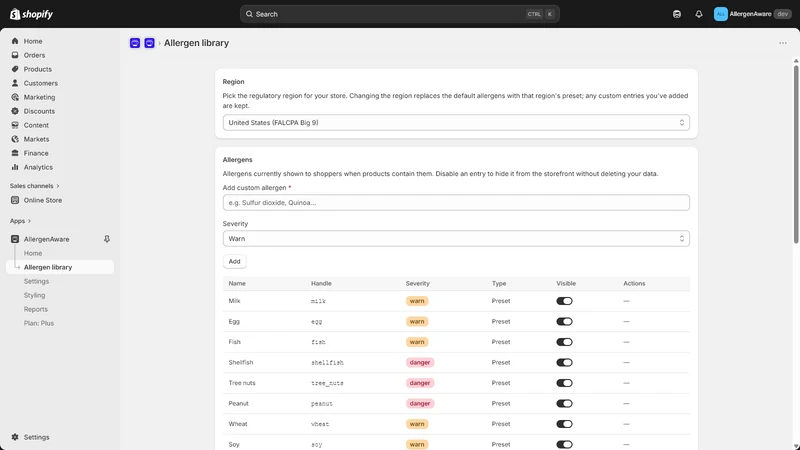
Task: Open the Styling sub-item
Action: (34, 295)
